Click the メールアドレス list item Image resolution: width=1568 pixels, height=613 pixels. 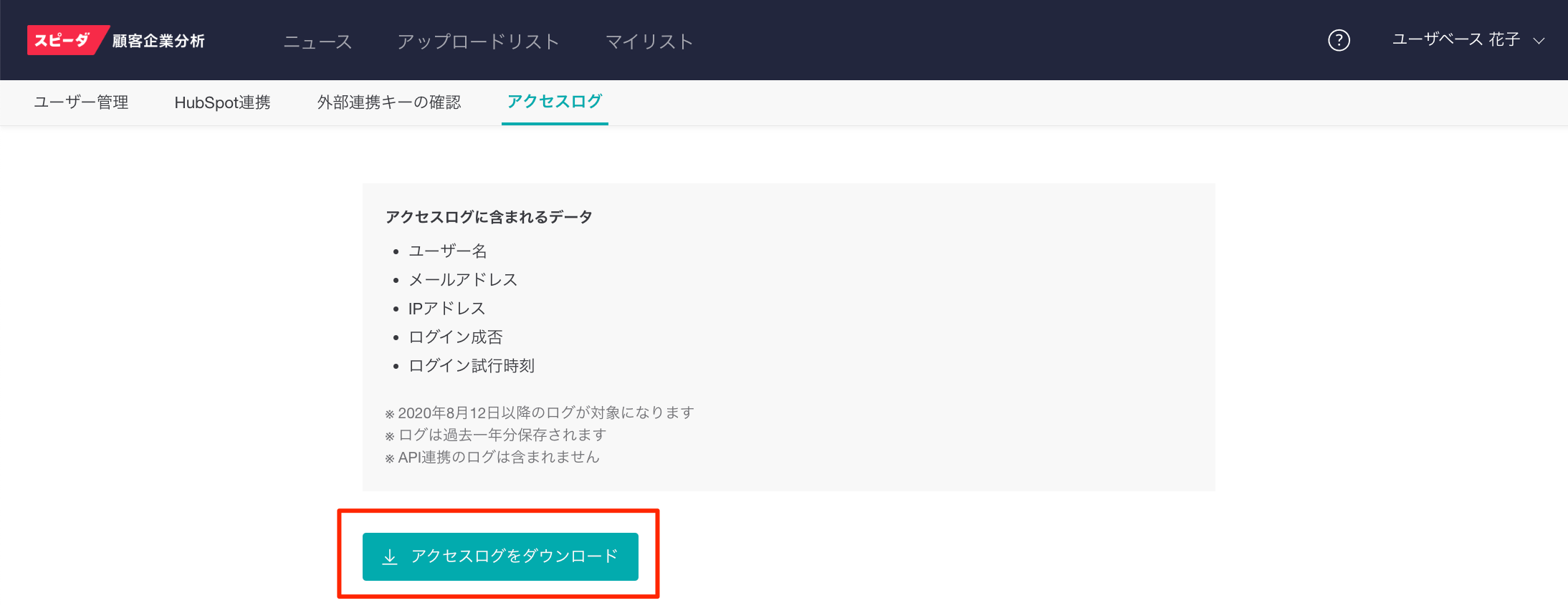click(463, 279)
